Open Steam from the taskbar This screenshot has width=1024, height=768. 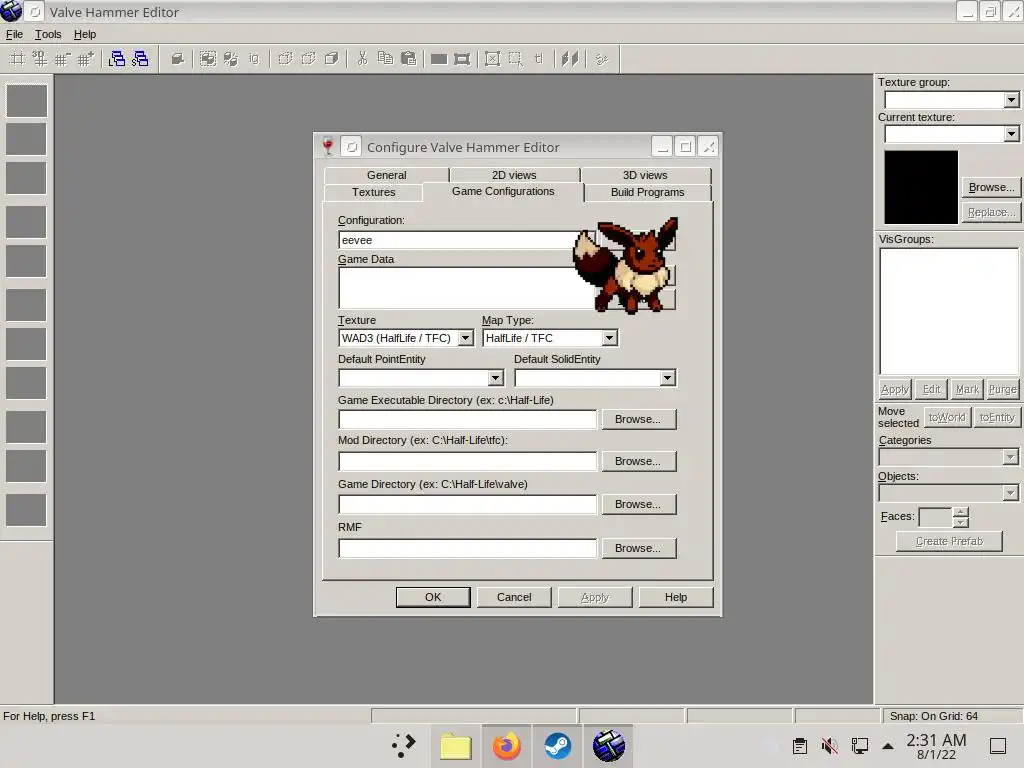point(558,746)
